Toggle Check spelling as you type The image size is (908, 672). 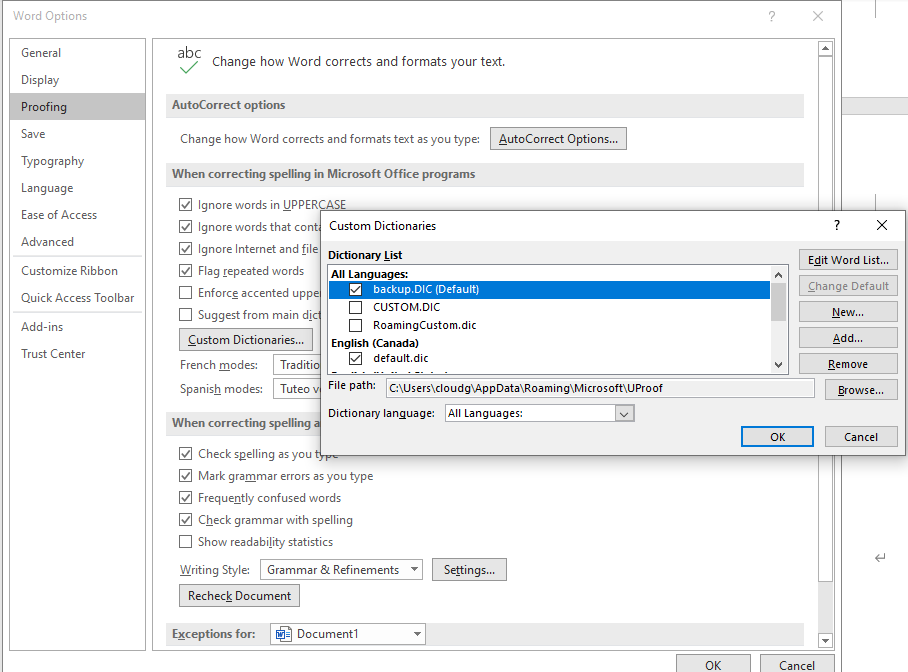coord(185,454)
